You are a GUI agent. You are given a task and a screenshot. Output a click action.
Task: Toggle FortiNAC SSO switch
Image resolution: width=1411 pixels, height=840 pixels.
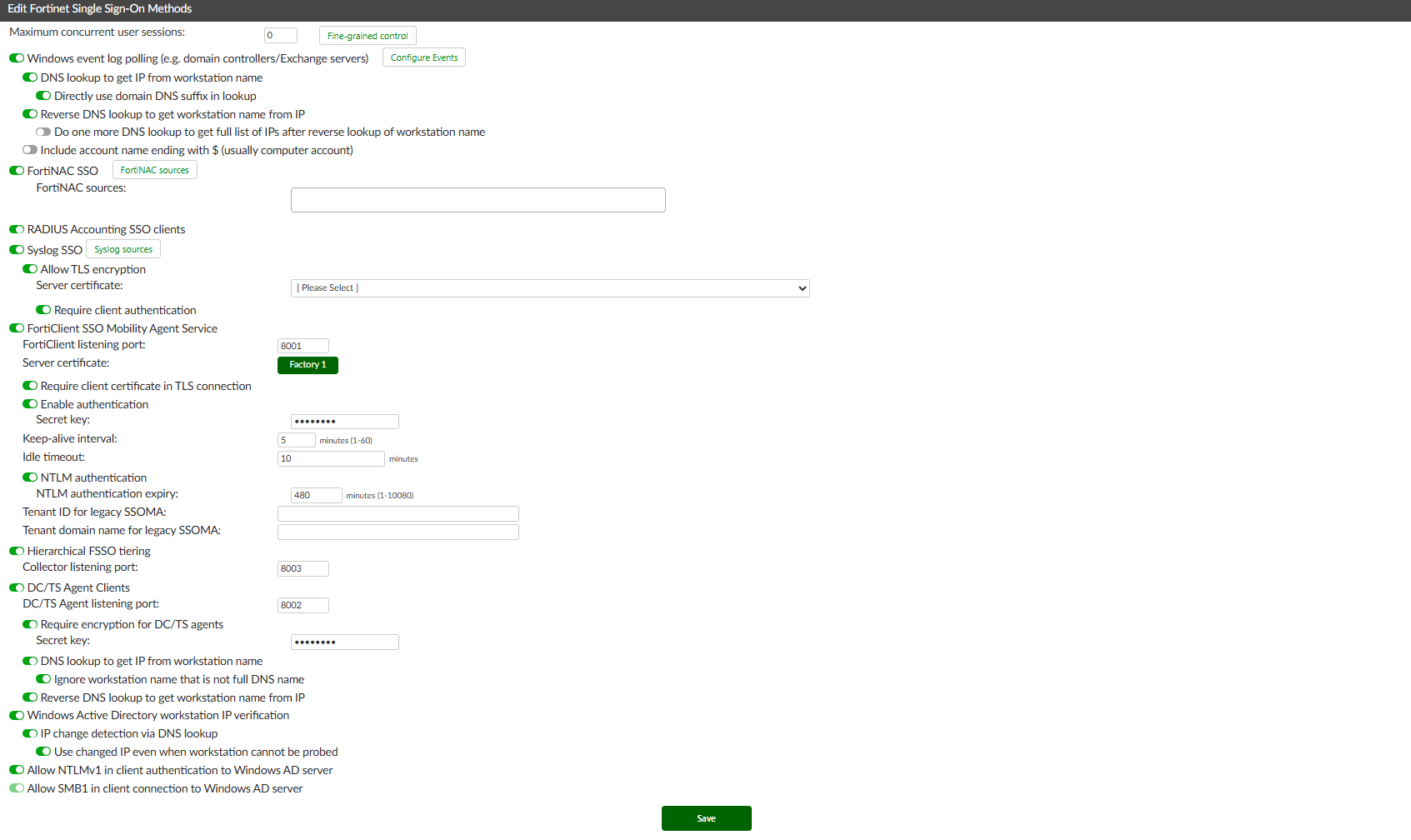[x=17, y=171]
